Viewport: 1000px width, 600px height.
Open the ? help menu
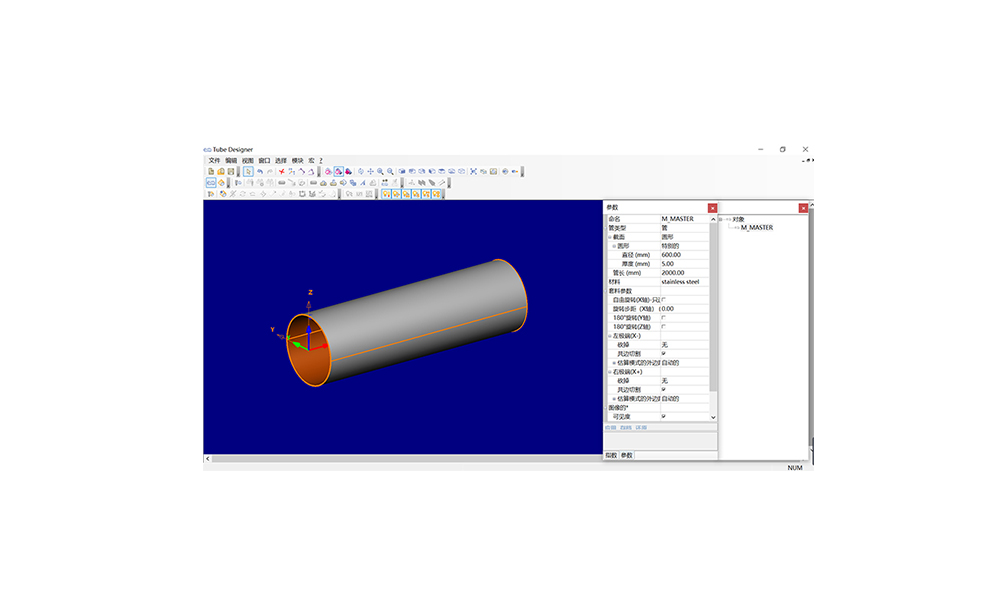(321, 161)
